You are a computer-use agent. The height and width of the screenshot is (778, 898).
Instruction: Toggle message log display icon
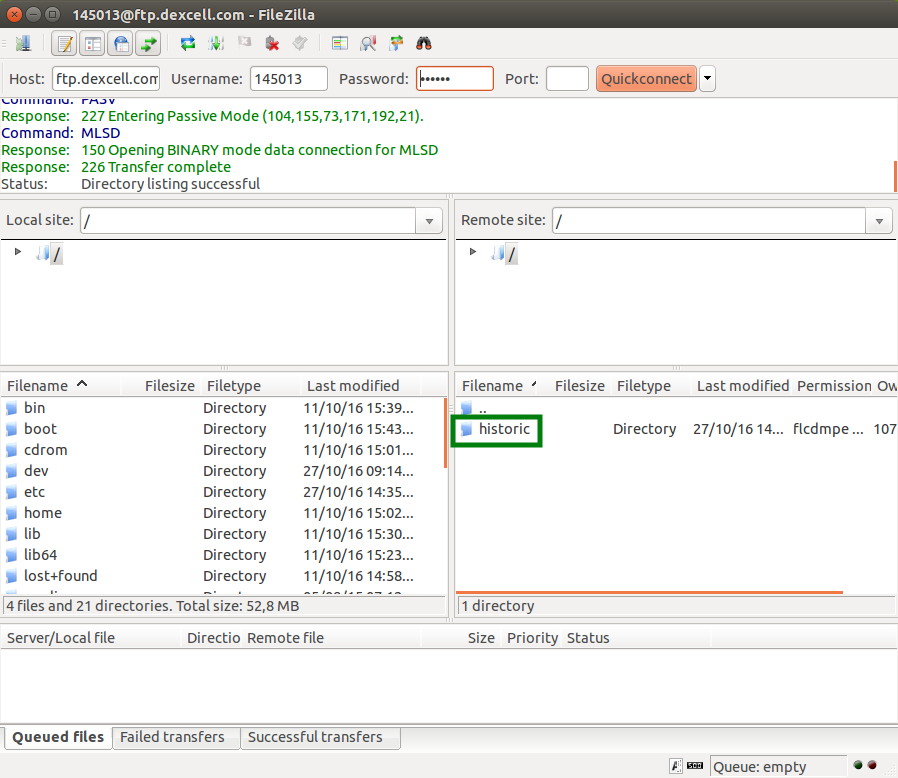pos(65,44)
